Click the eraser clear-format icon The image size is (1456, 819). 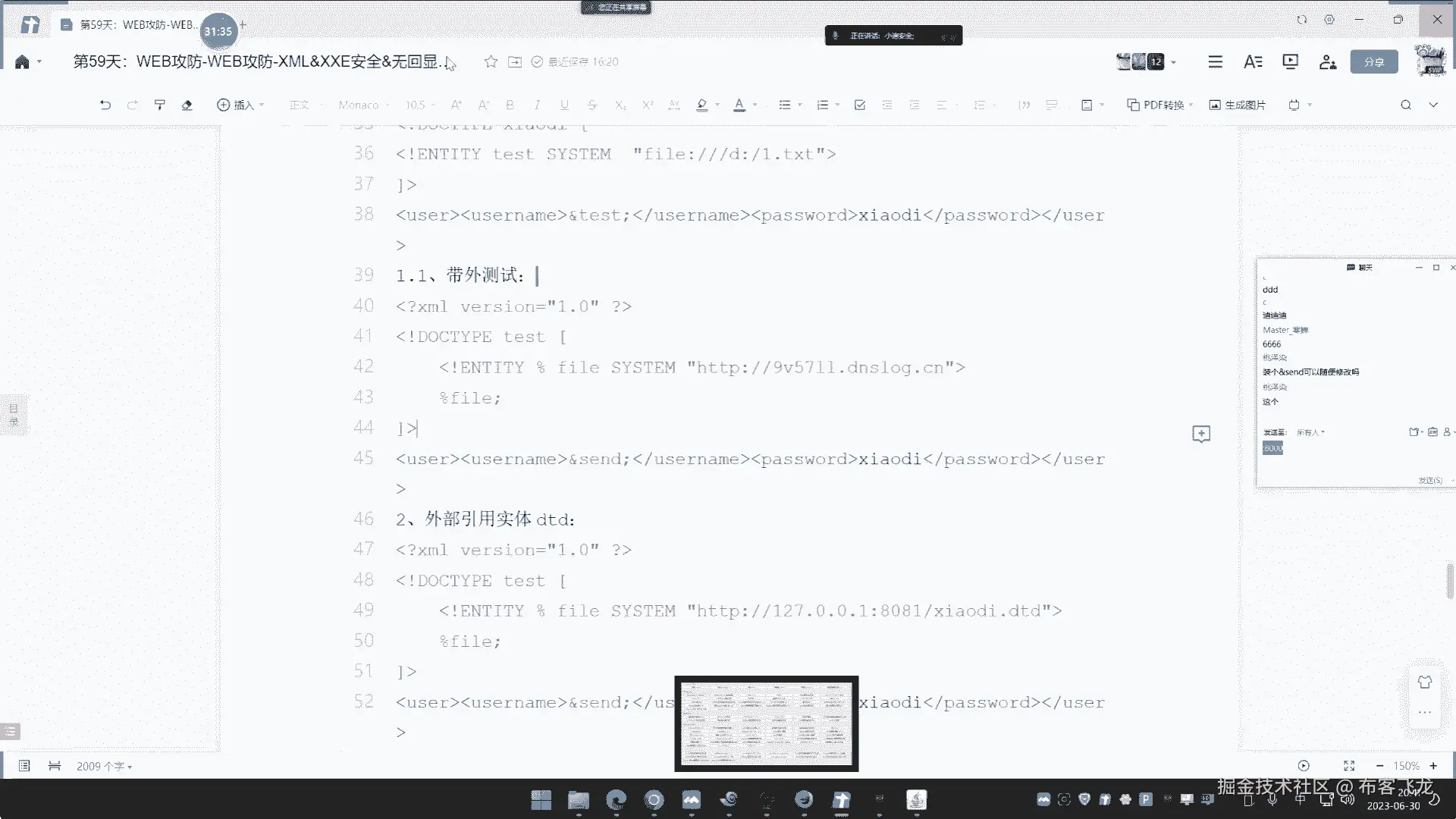pyautogui.click(x=187, y=105)
